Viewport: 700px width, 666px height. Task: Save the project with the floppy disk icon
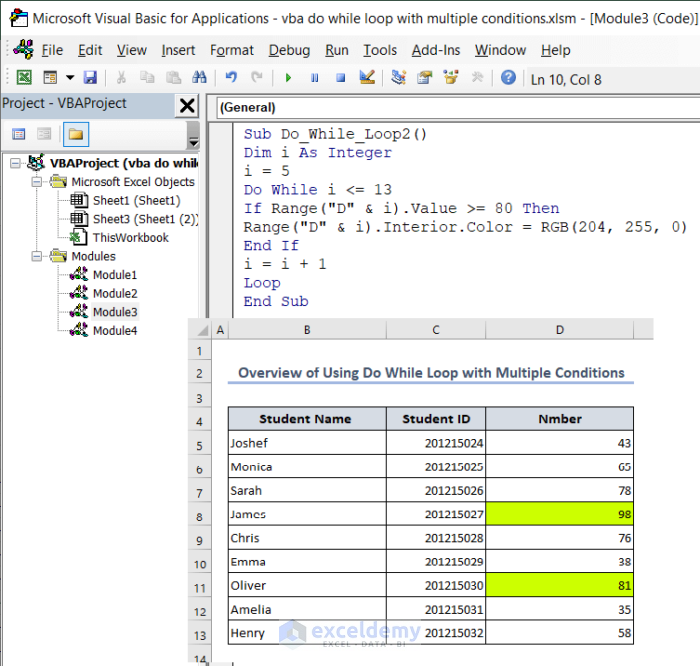(x=90, y=78)
